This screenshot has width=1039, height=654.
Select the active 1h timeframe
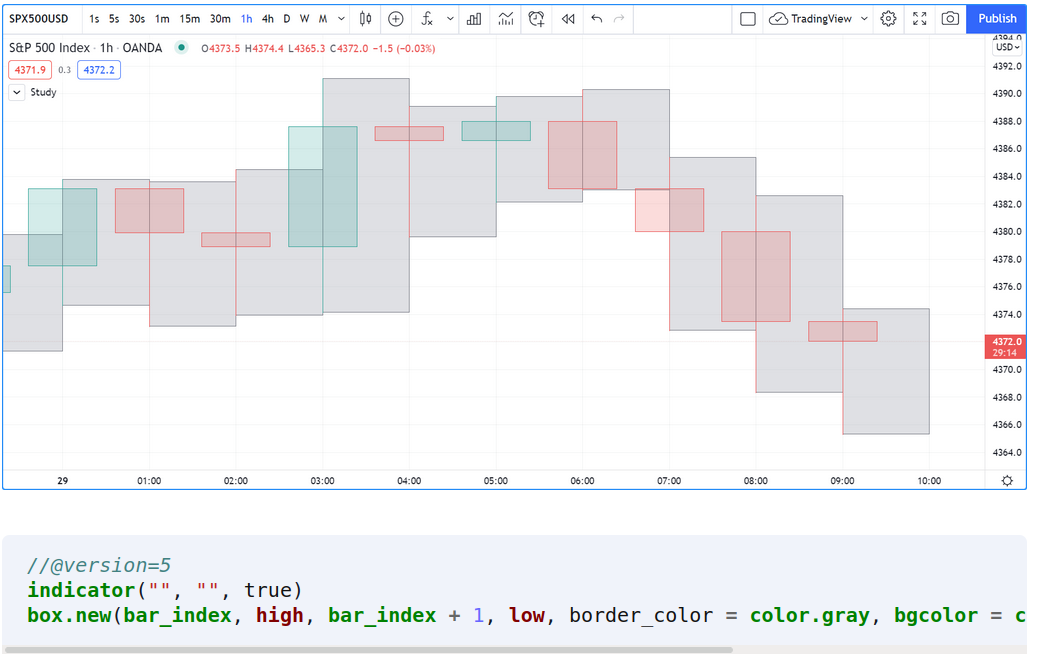tap(246, 19)
